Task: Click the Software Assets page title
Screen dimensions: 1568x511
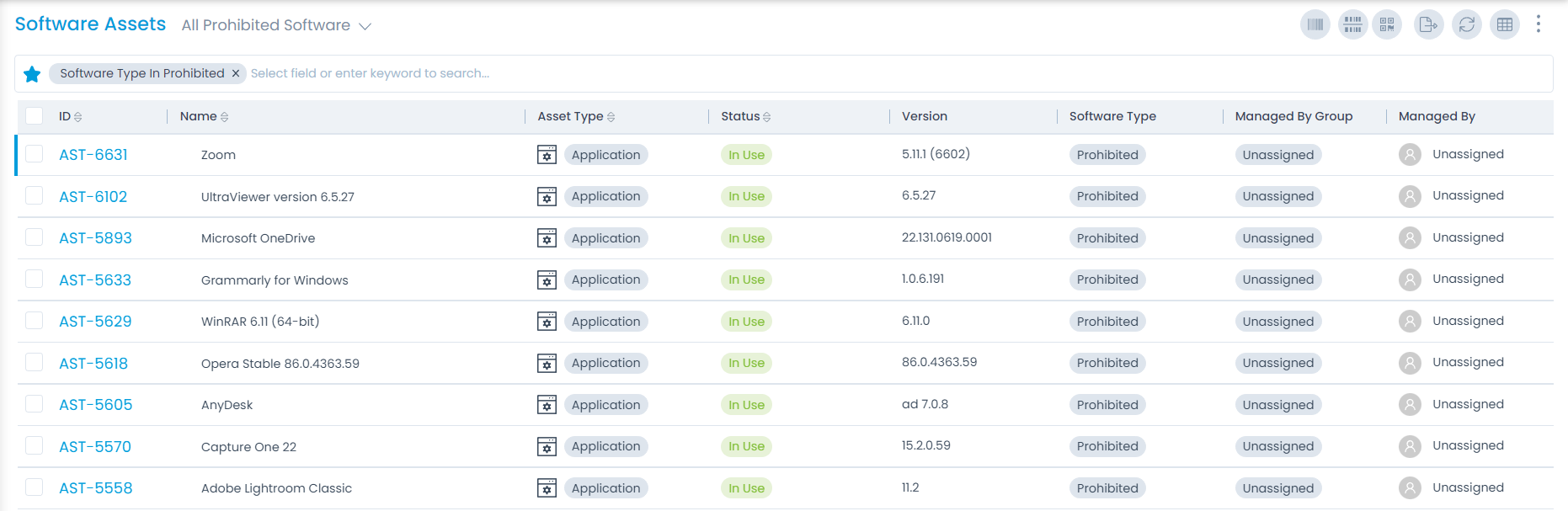Action: pos(90,24)
